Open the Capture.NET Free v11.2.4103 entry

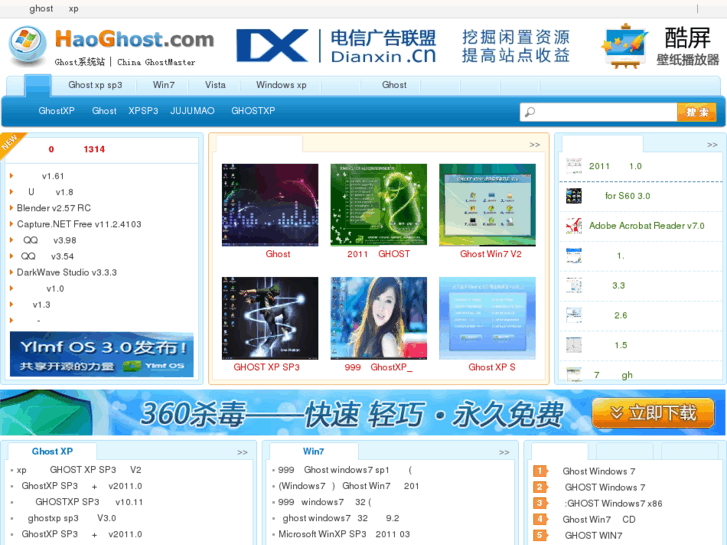79,224
